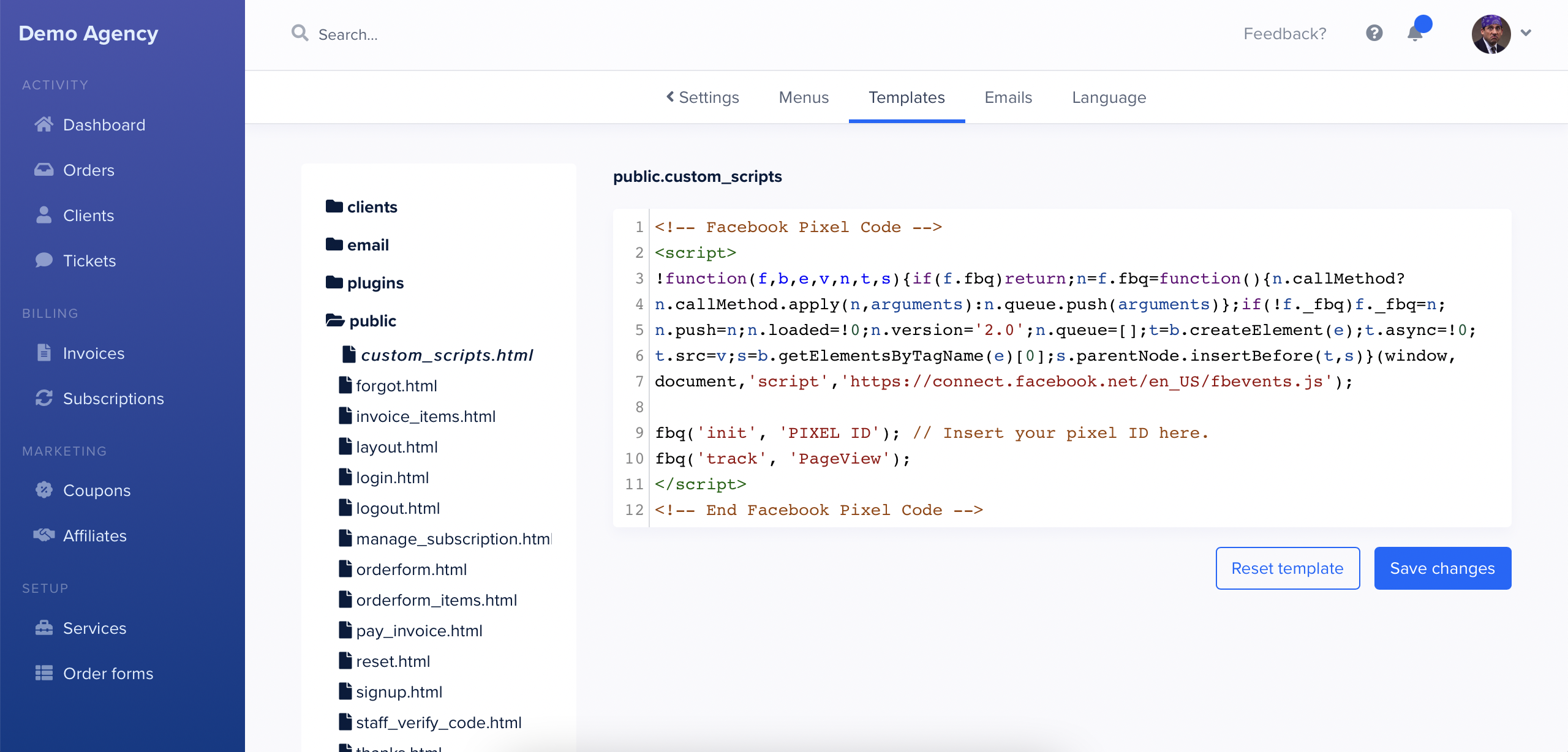
Task: Open invoice_items.html template
Action: pyautogui.click(x=426, y=416)
